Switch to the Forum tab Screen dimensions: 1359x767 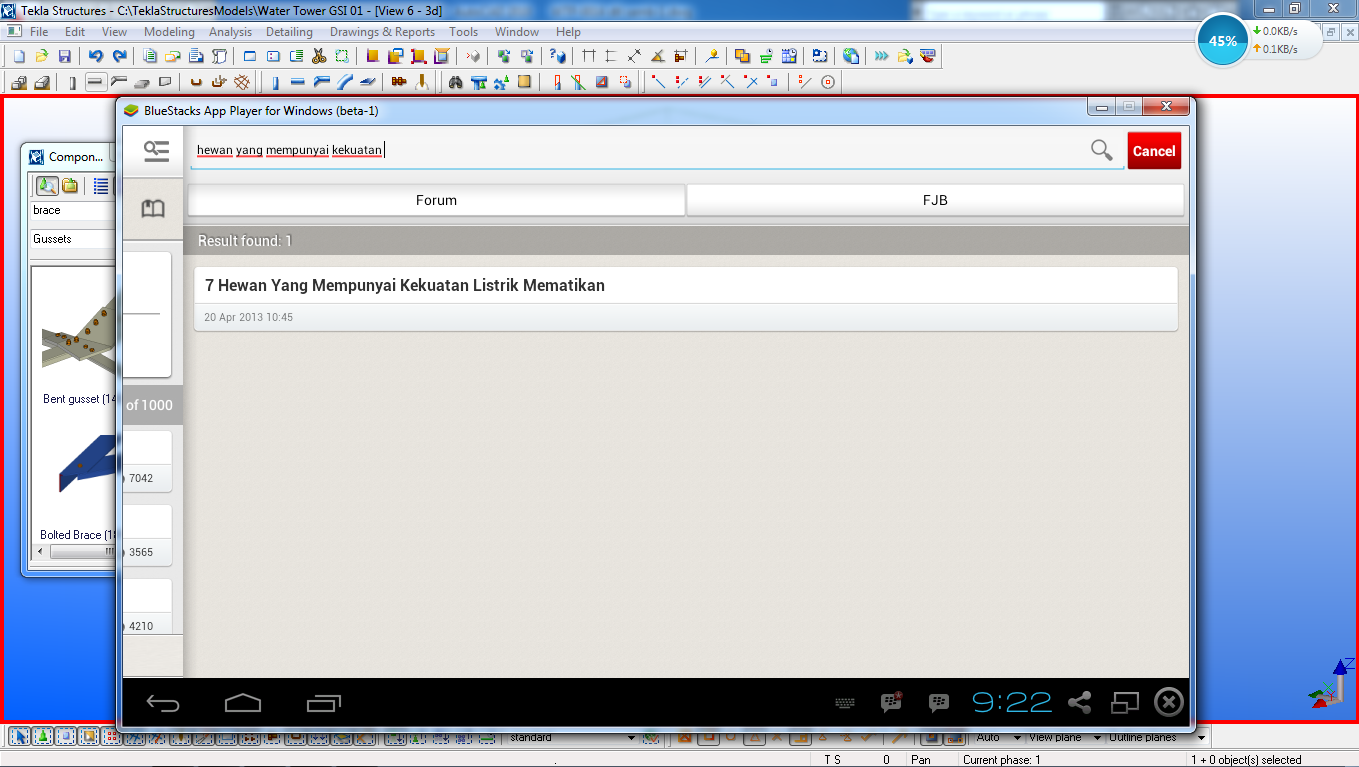[436, 200]
